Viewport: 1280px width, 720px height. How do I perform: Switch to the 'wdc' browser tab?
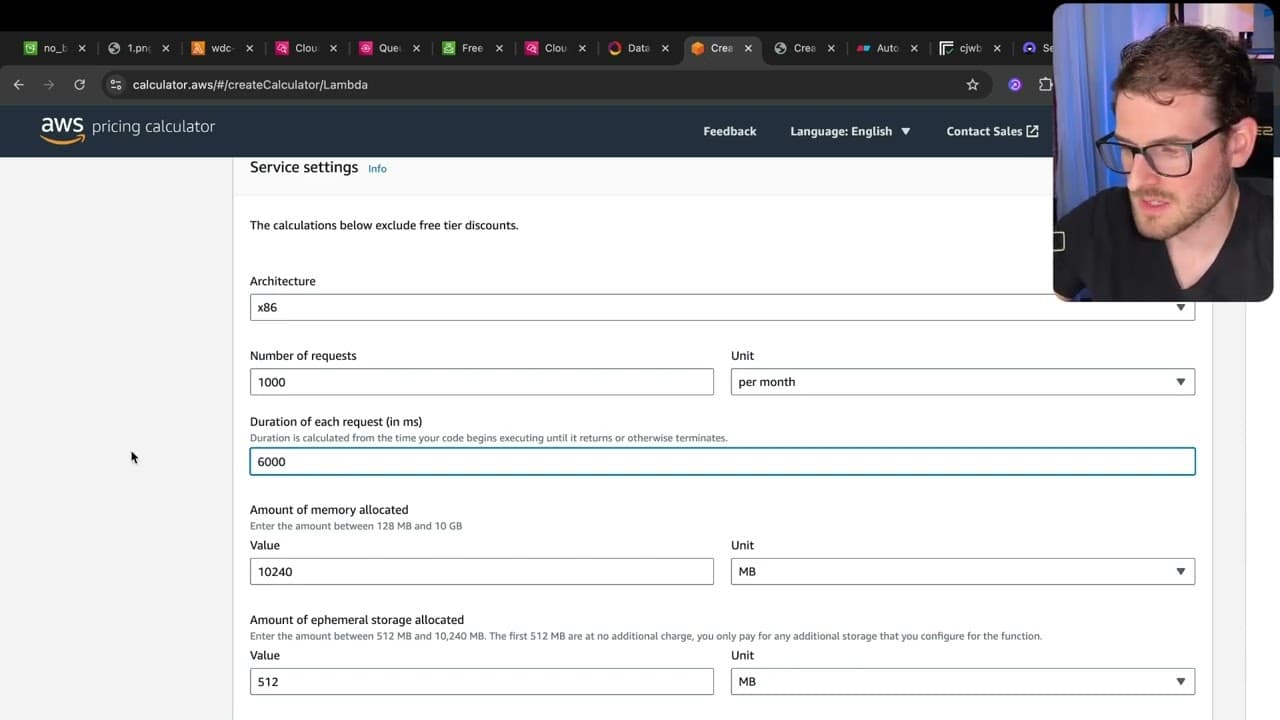(x=222, y=48)
